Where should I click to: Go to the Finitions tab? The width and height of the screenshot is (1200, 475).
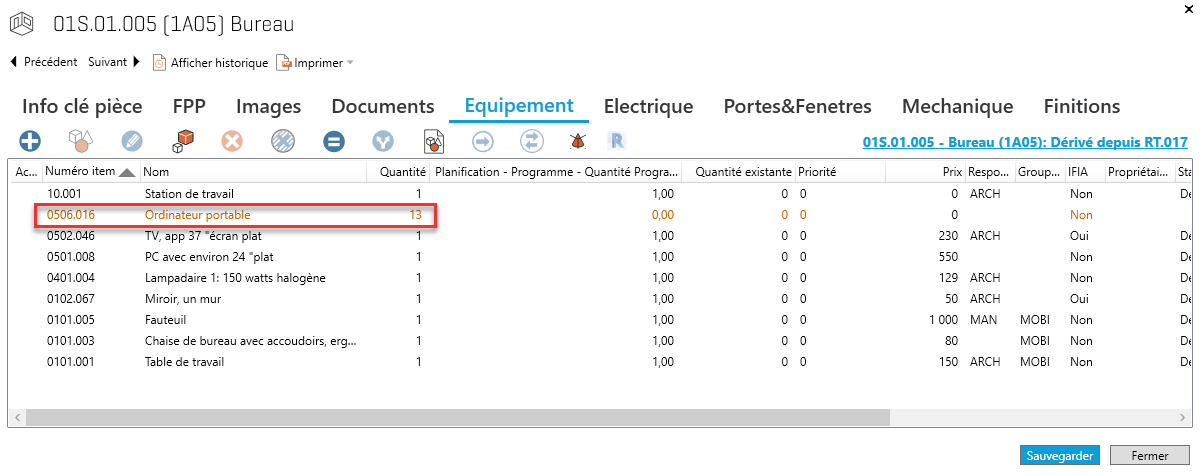pyautogui.click(x=1081, y=106)
